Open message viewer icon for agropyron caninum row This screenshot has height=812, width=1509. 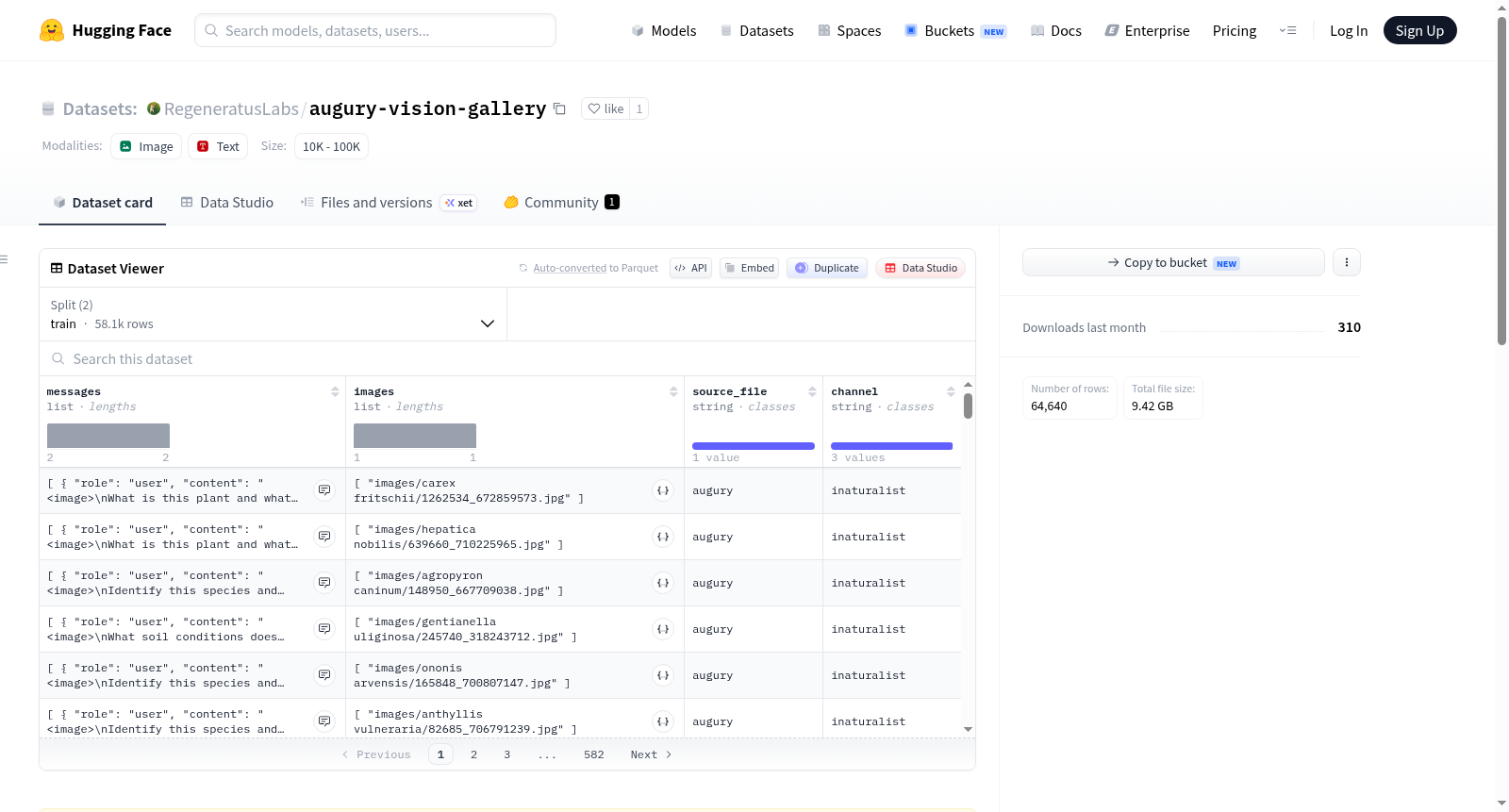[324, 583]
